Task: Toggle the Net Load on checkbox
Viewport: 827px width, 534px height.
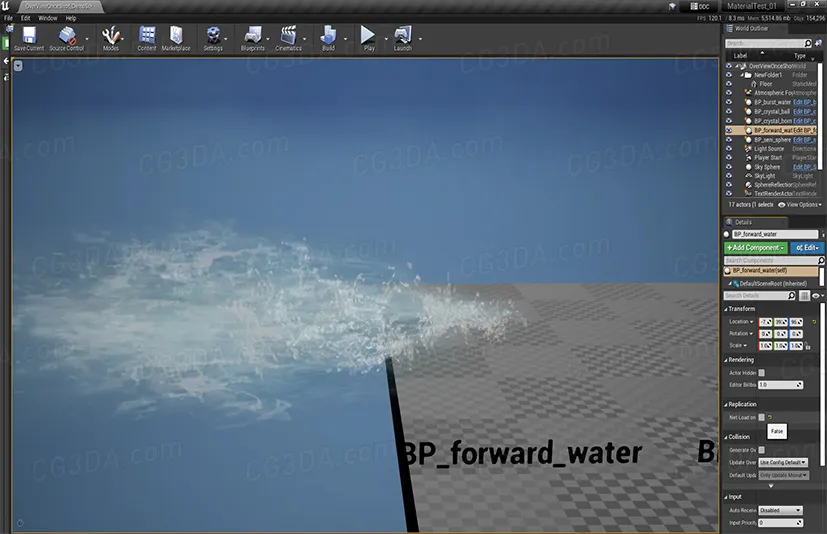Action: [x=761, y=417]
